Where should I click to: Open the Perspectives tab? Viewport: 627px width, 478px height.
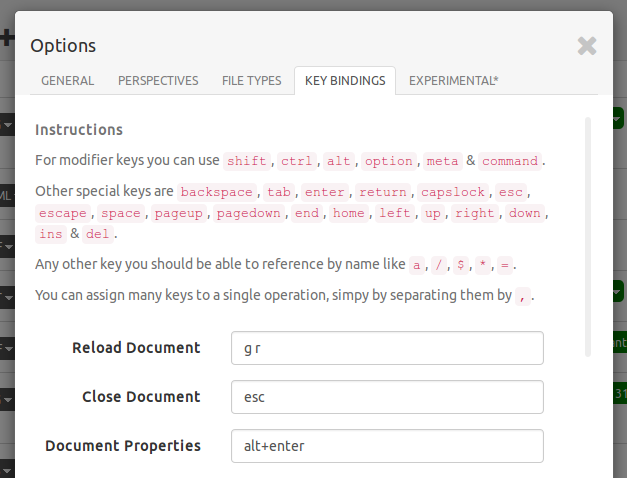pos(158,81)
